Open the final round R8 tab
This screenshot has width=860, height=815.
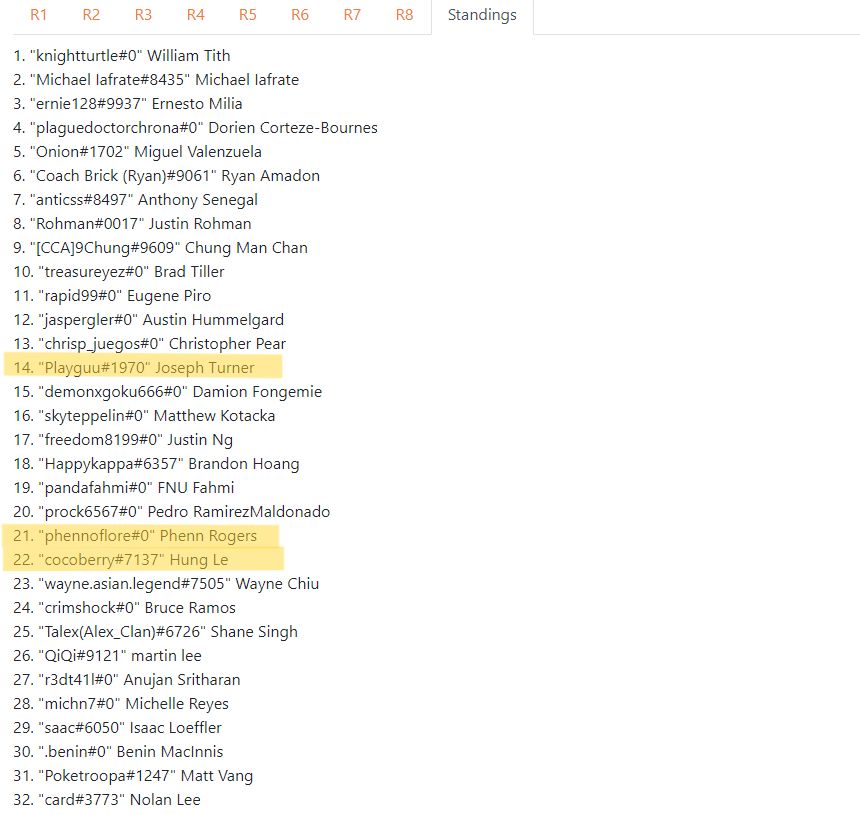(x=403, y=15)
